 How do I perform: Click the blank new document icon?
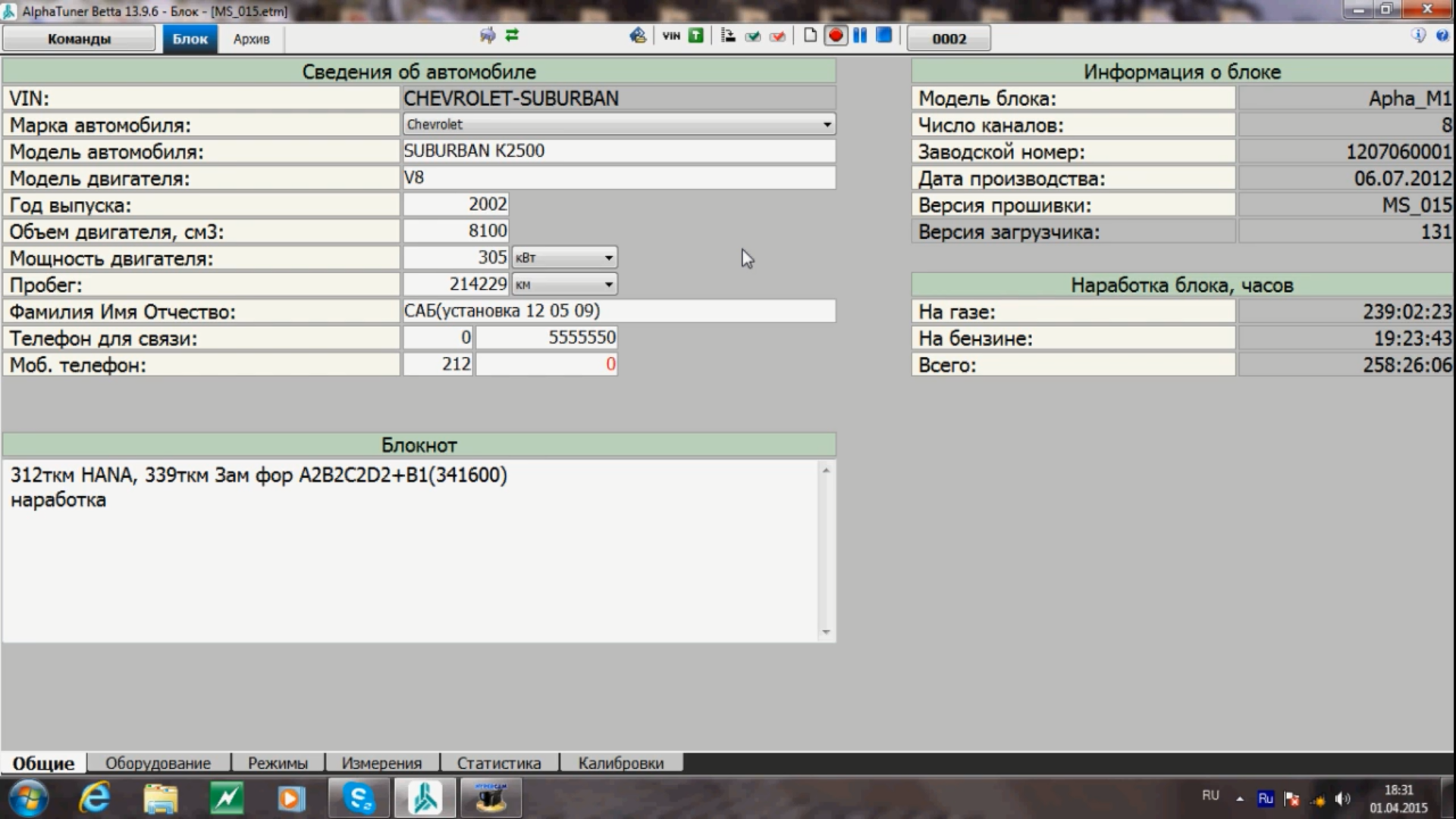click(x=810, y=36)
